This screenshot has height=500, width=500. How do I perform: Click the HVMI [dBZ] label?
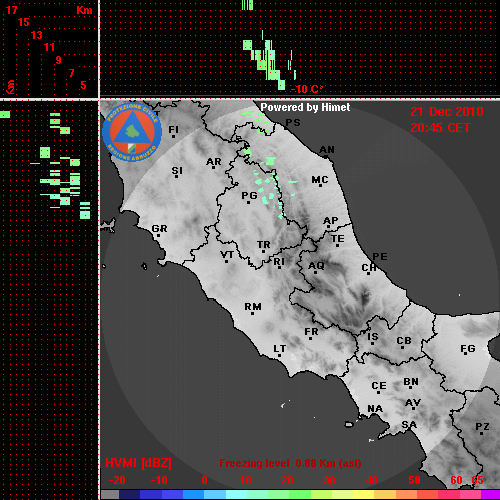coord(138,463)
